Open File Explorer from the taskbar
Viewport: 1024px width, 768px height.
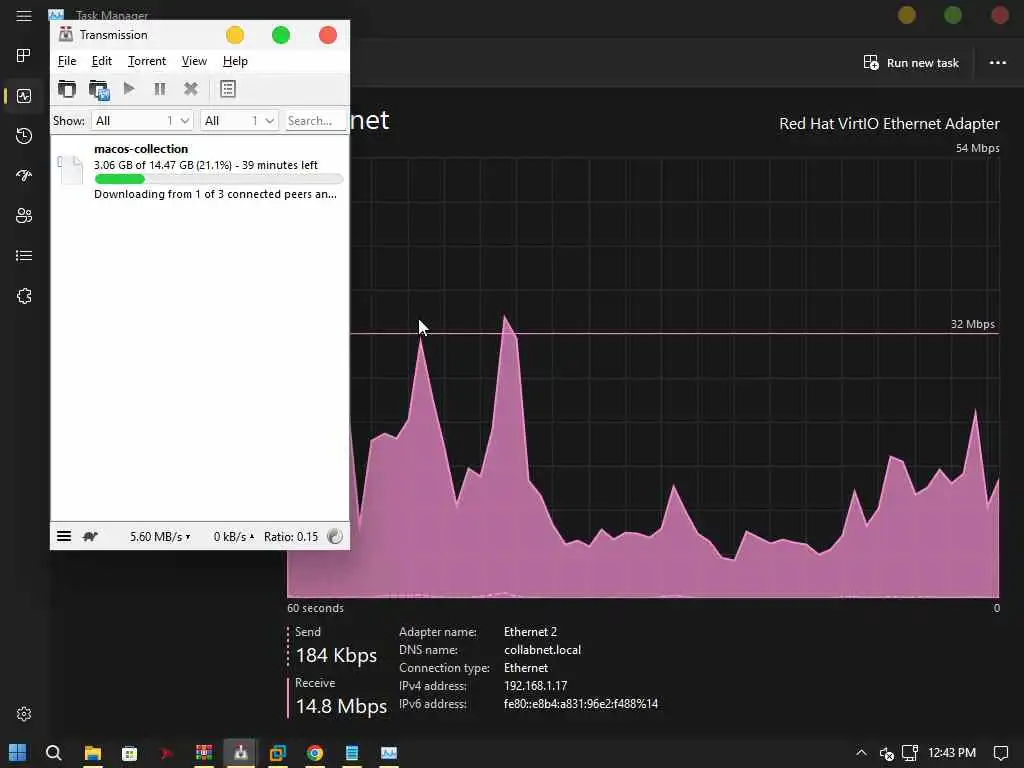click(93, 753)
